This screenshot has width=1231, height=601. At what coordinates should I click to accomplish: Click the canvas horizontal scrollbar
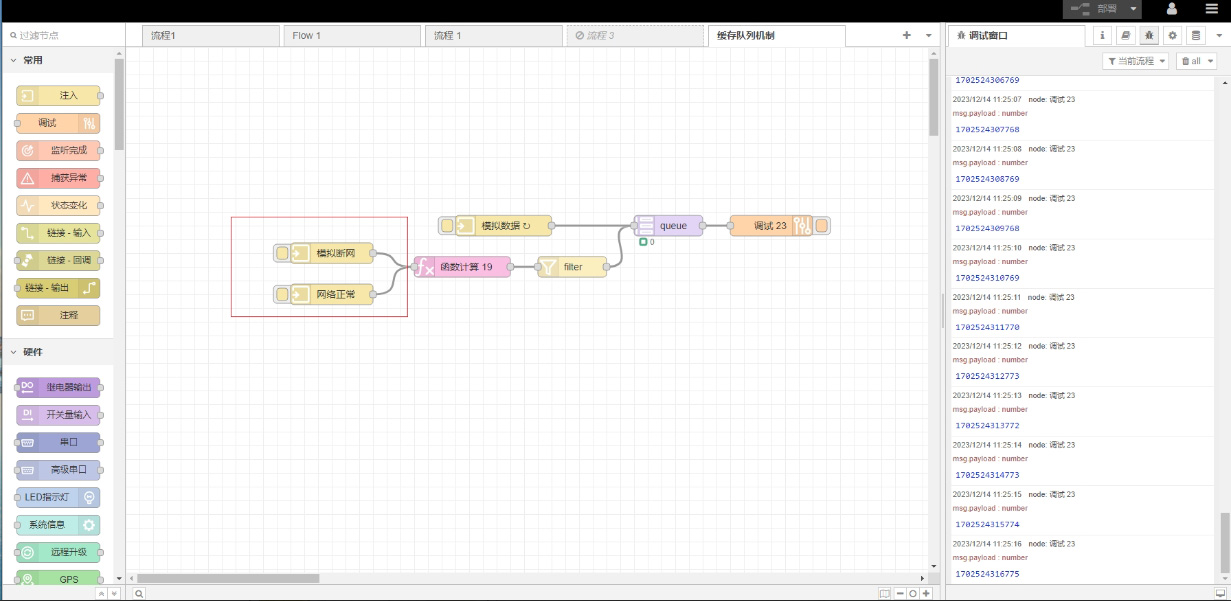coord(228,578)
